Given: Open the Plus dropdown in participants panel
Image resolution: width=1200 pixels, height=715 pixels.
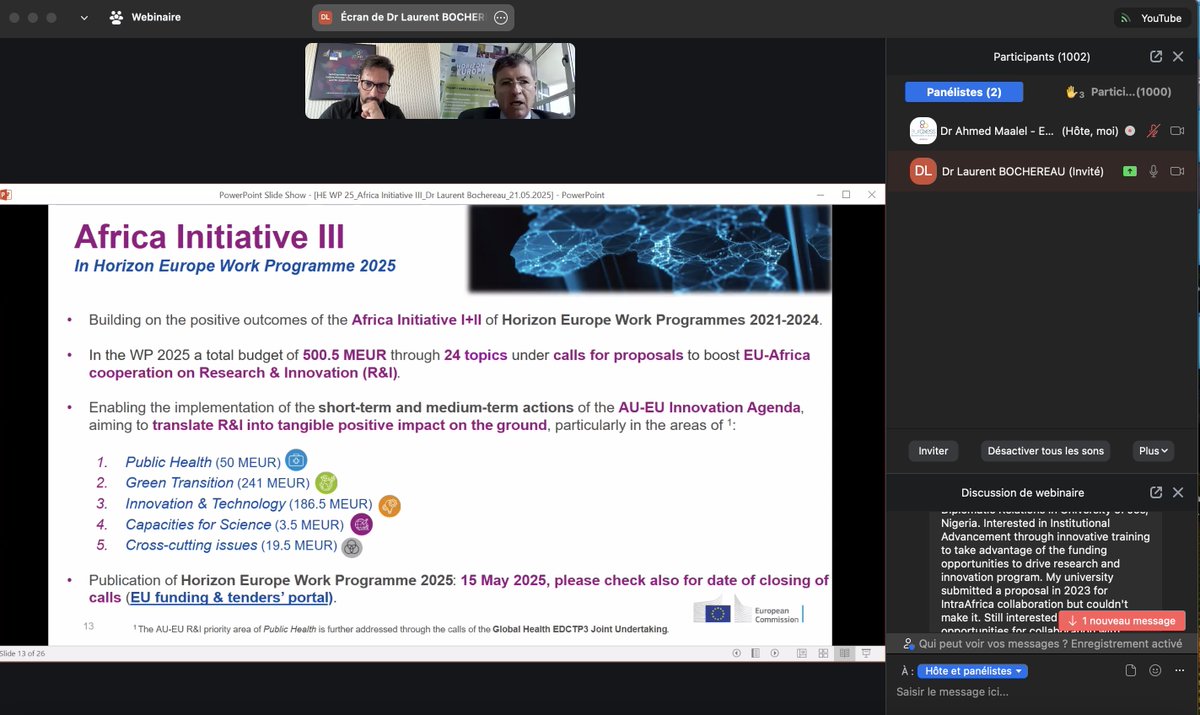Looking at the screenshot, I should 1153,451.
